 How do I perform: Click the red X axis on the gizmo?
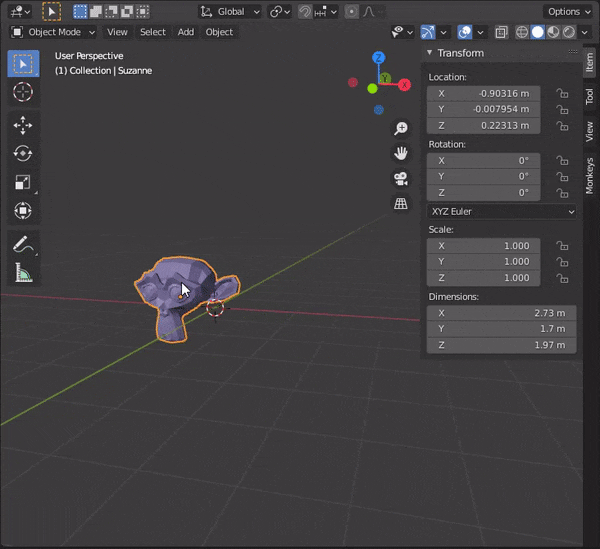point(404,85)
